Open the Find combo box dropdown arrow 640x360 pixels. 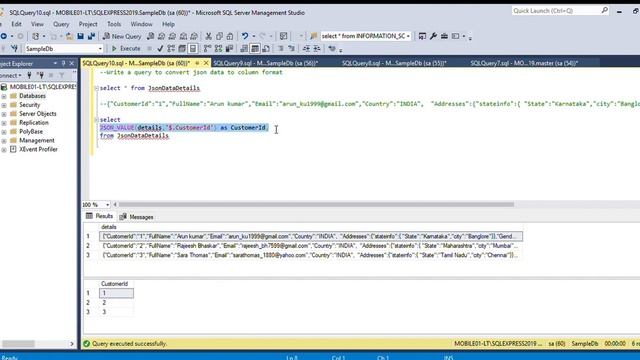point(408,36)
